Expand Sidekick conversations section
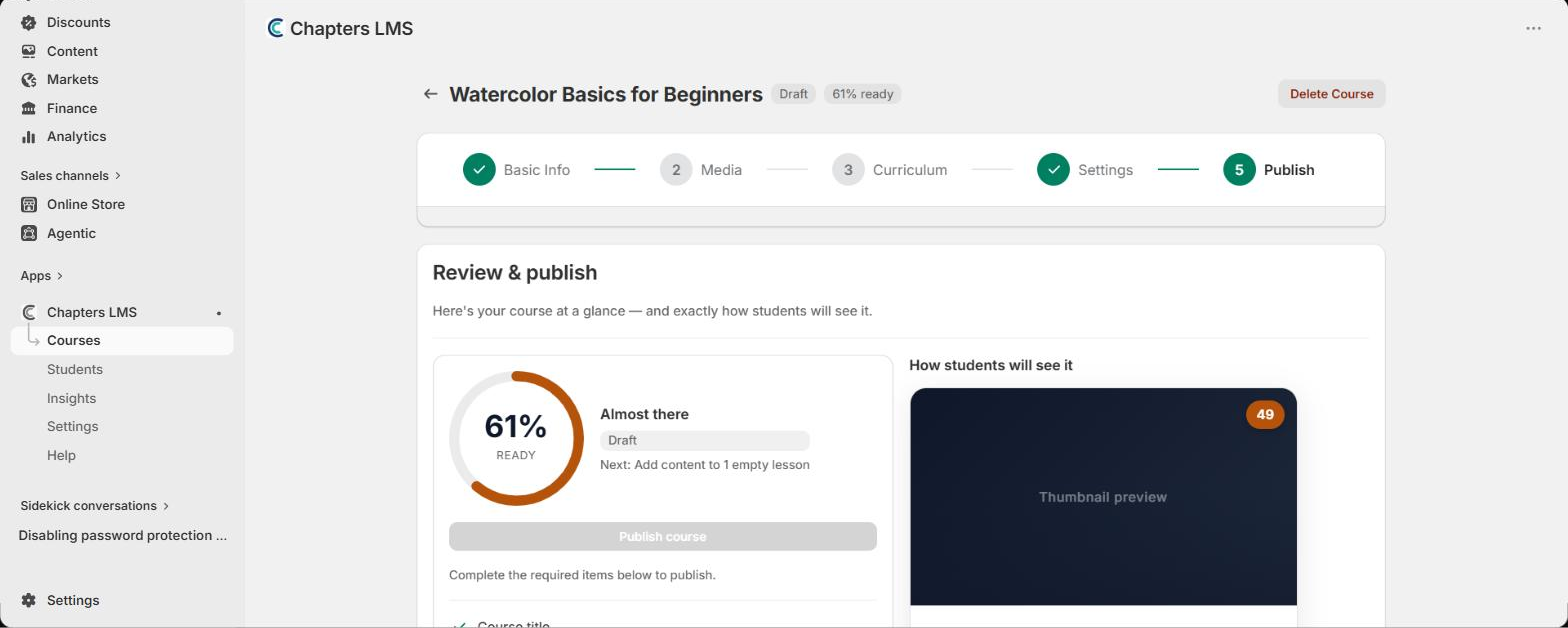 tap(95, 505)
